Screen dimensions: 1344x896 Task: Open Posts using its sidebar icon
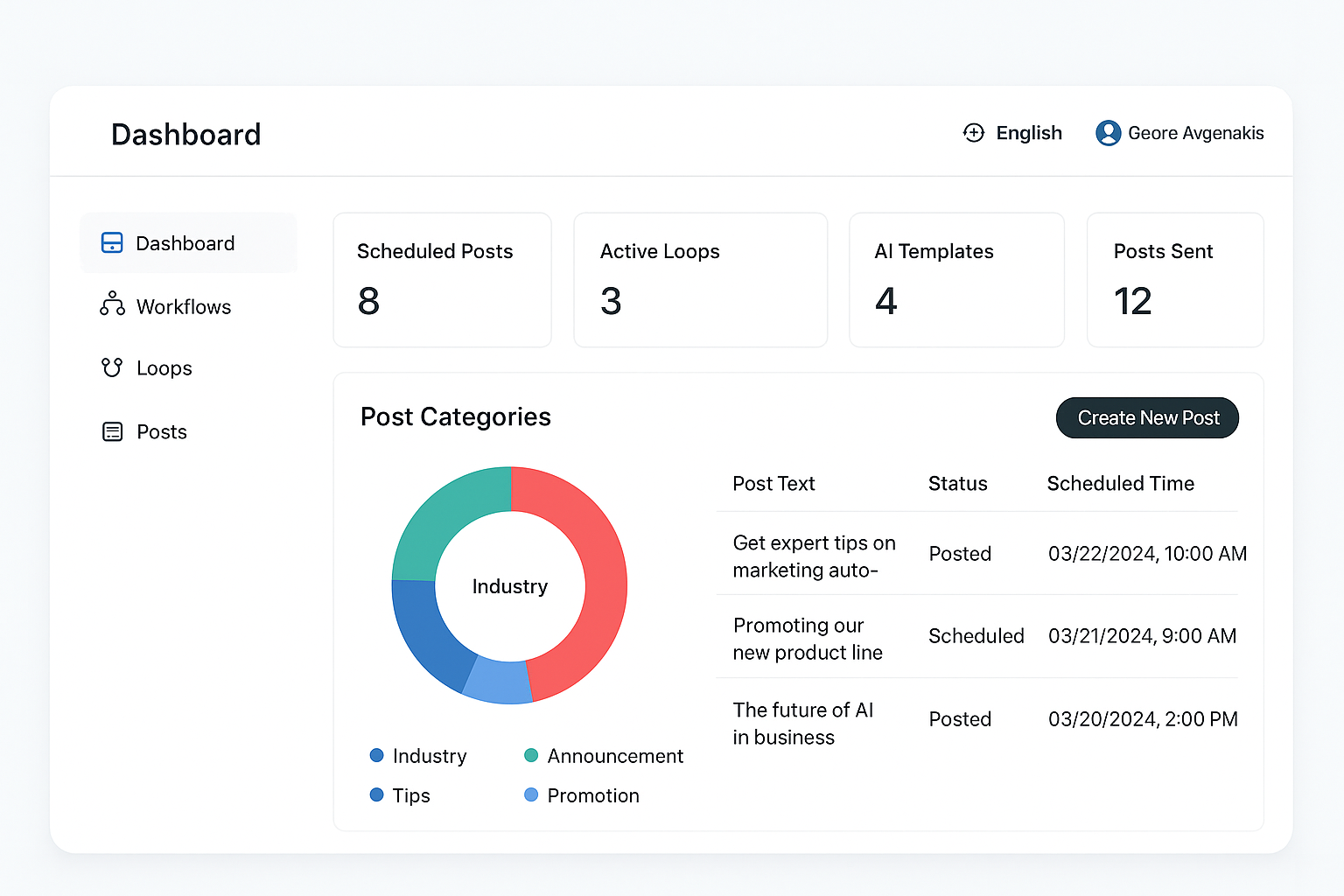point(112,431)
